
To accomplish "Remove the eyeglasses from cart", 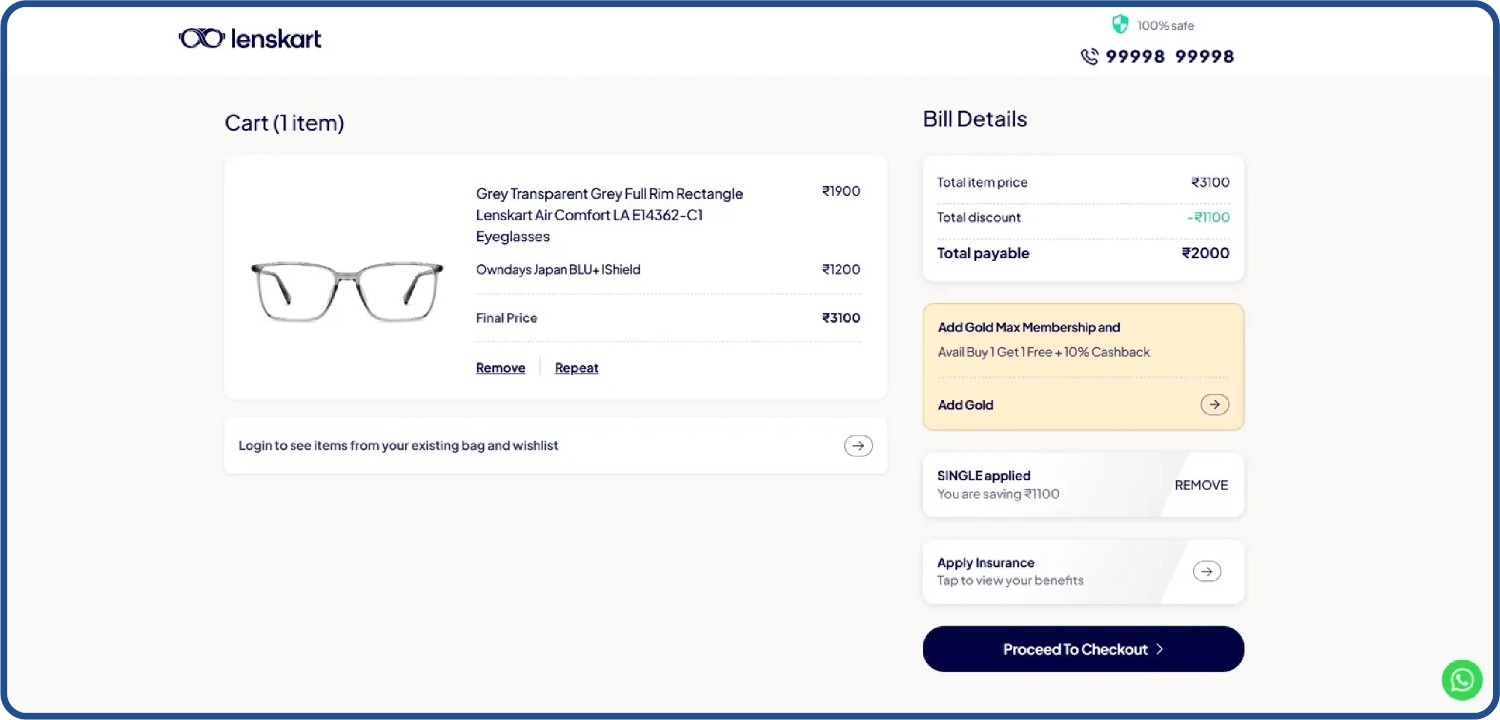I will click(x=500, y=367).
